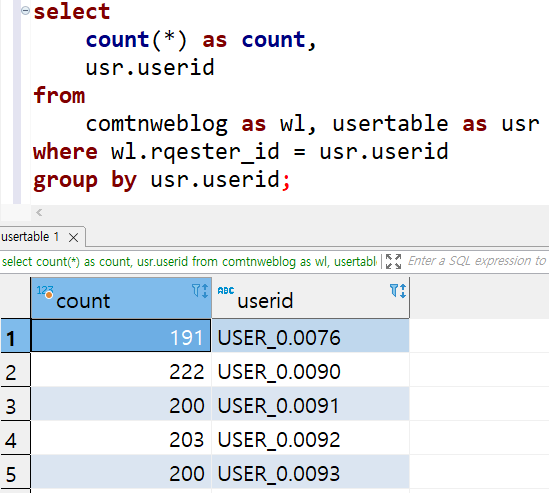Select the USER_0.0093 cell
Viewport: 549px width, 493px height.
coord(310,472)
